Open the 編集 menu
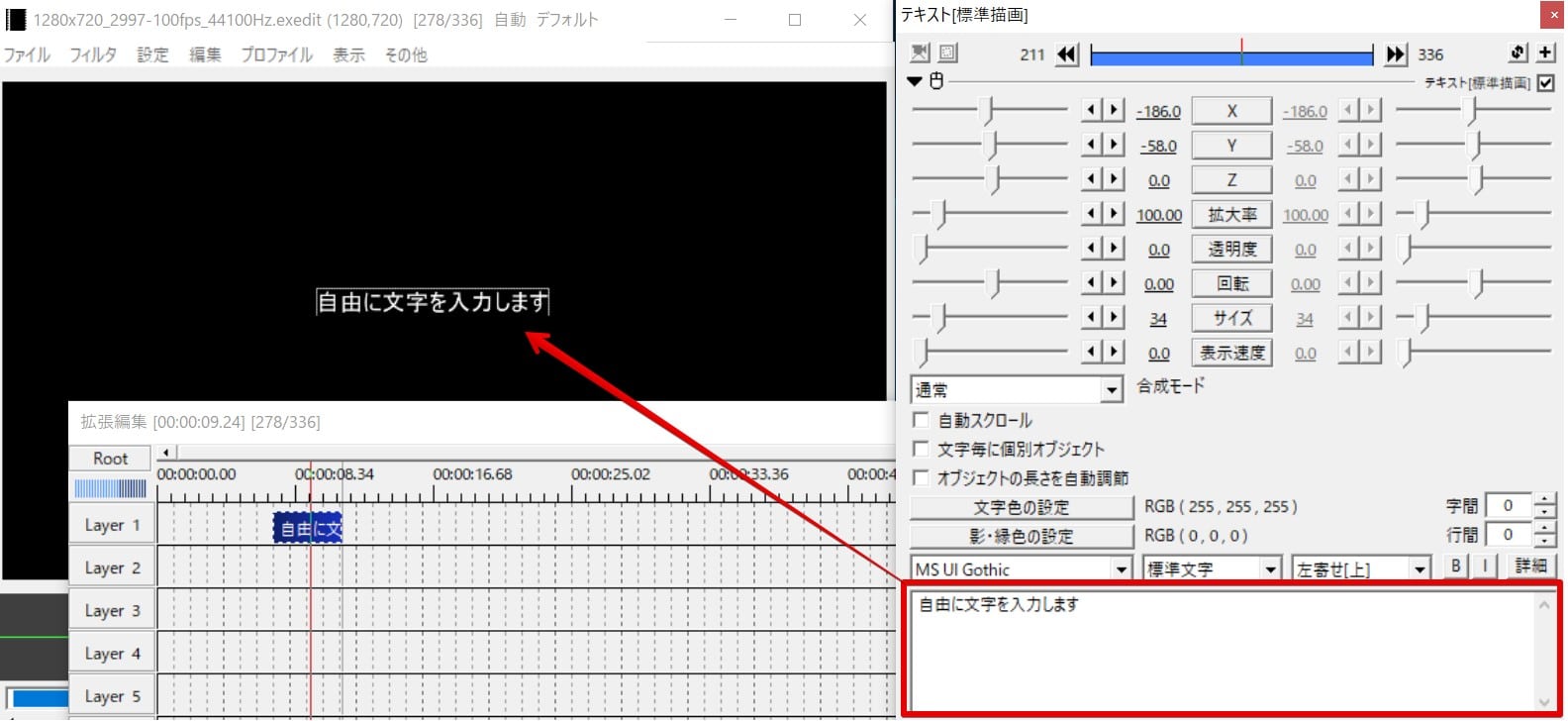The width and height of the screenshot is (1568, 721). (x=205, y=54)
